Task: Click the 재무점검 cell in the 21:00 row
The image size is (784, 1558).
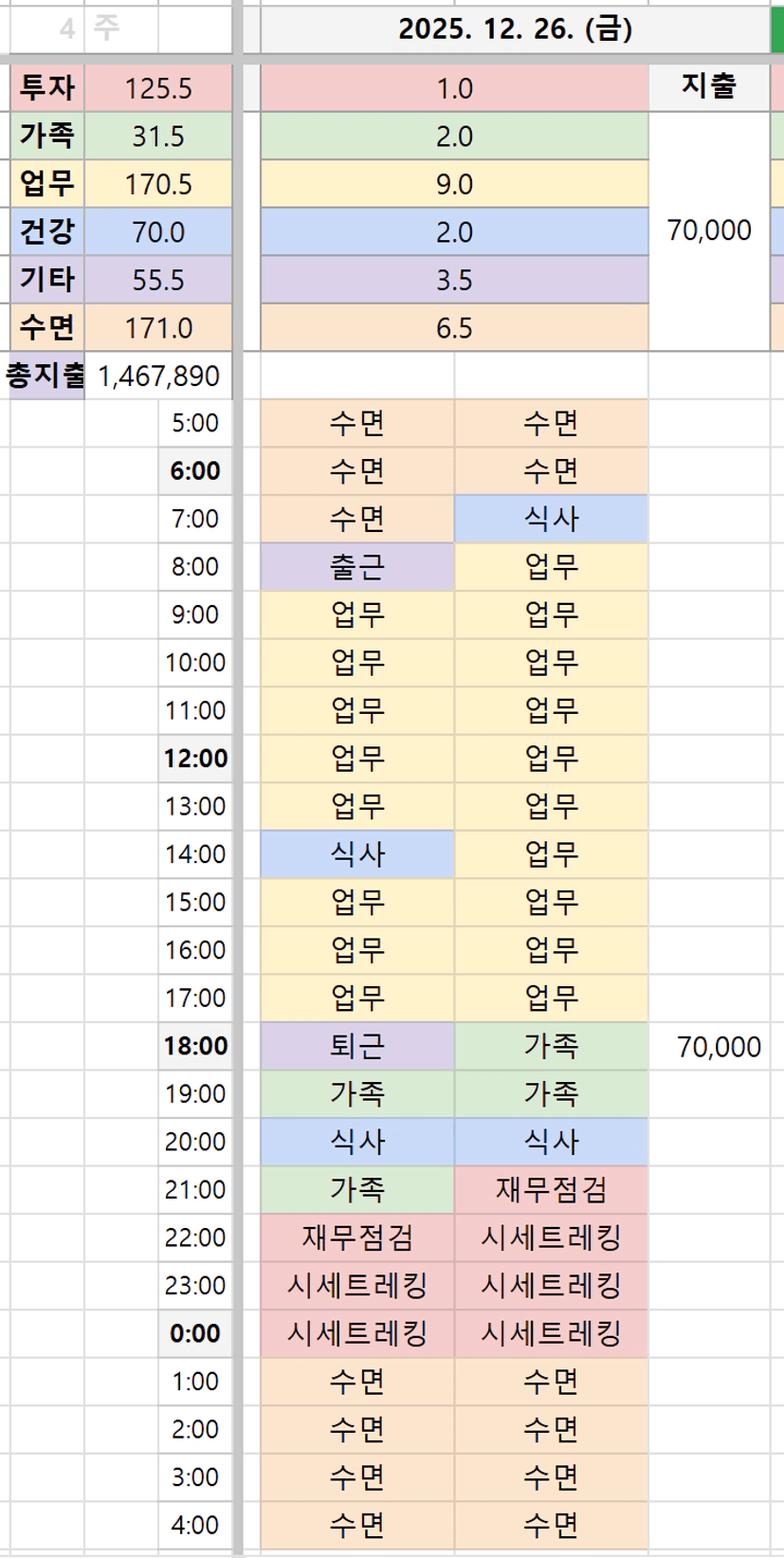Action: click(551, 1189)
